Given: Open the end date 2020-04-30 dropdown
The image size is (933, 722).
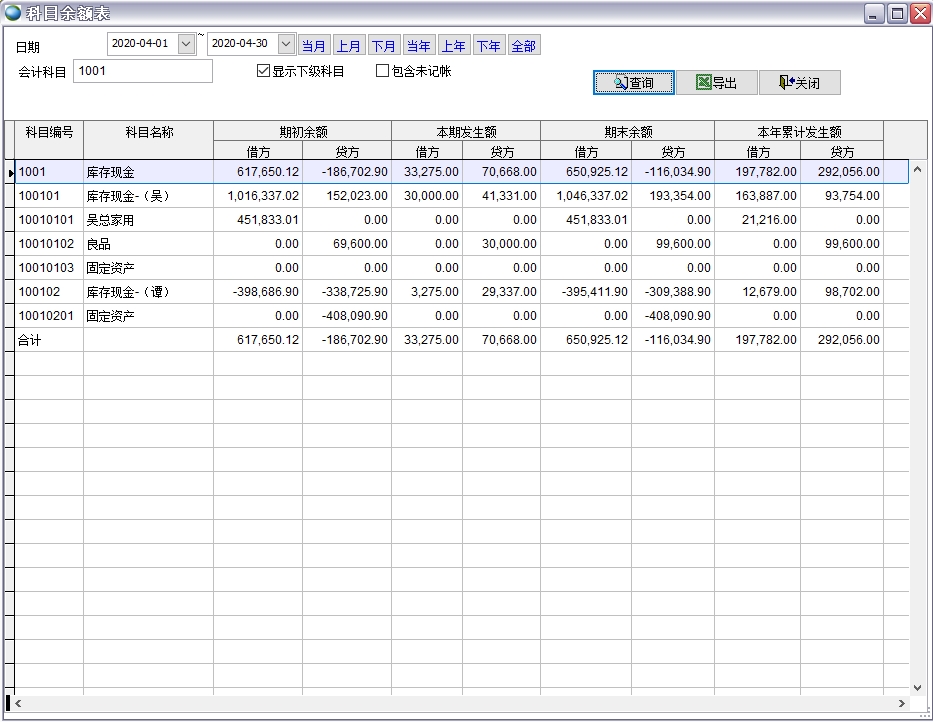Looking at the screenshot, I should (x=286, y=44).
